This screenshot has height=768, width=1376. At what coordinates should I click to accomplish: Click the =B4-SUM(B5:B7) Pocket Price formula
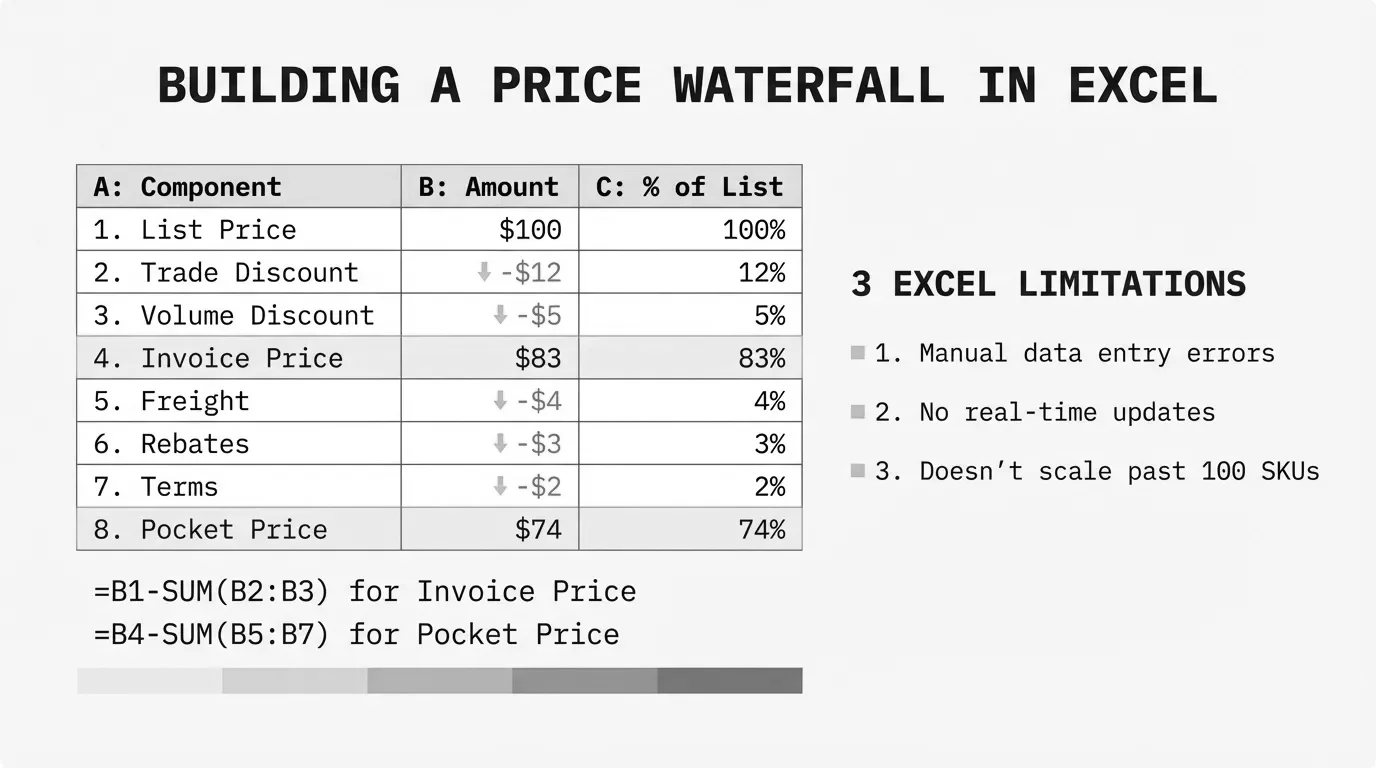point(357,634)
